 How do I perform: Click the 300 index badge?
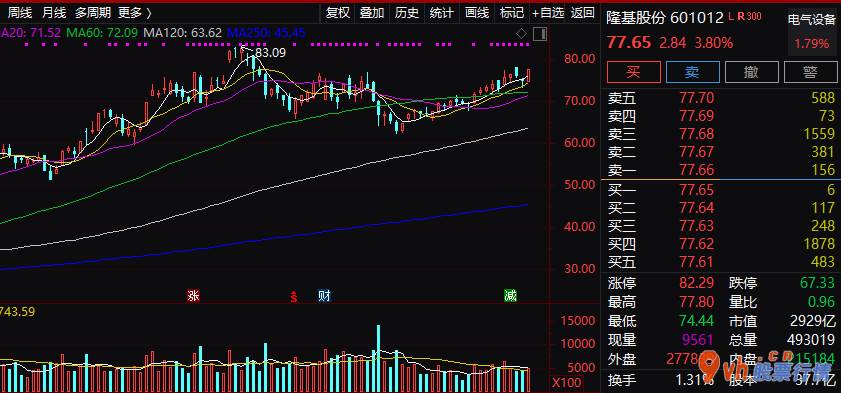pos(754,17)
